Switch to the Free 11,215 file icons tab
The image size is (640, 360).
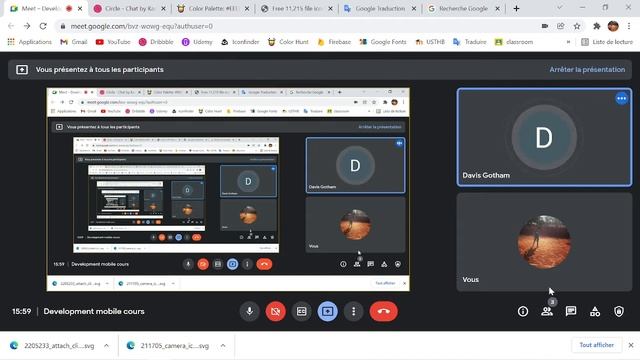[297, 9]
